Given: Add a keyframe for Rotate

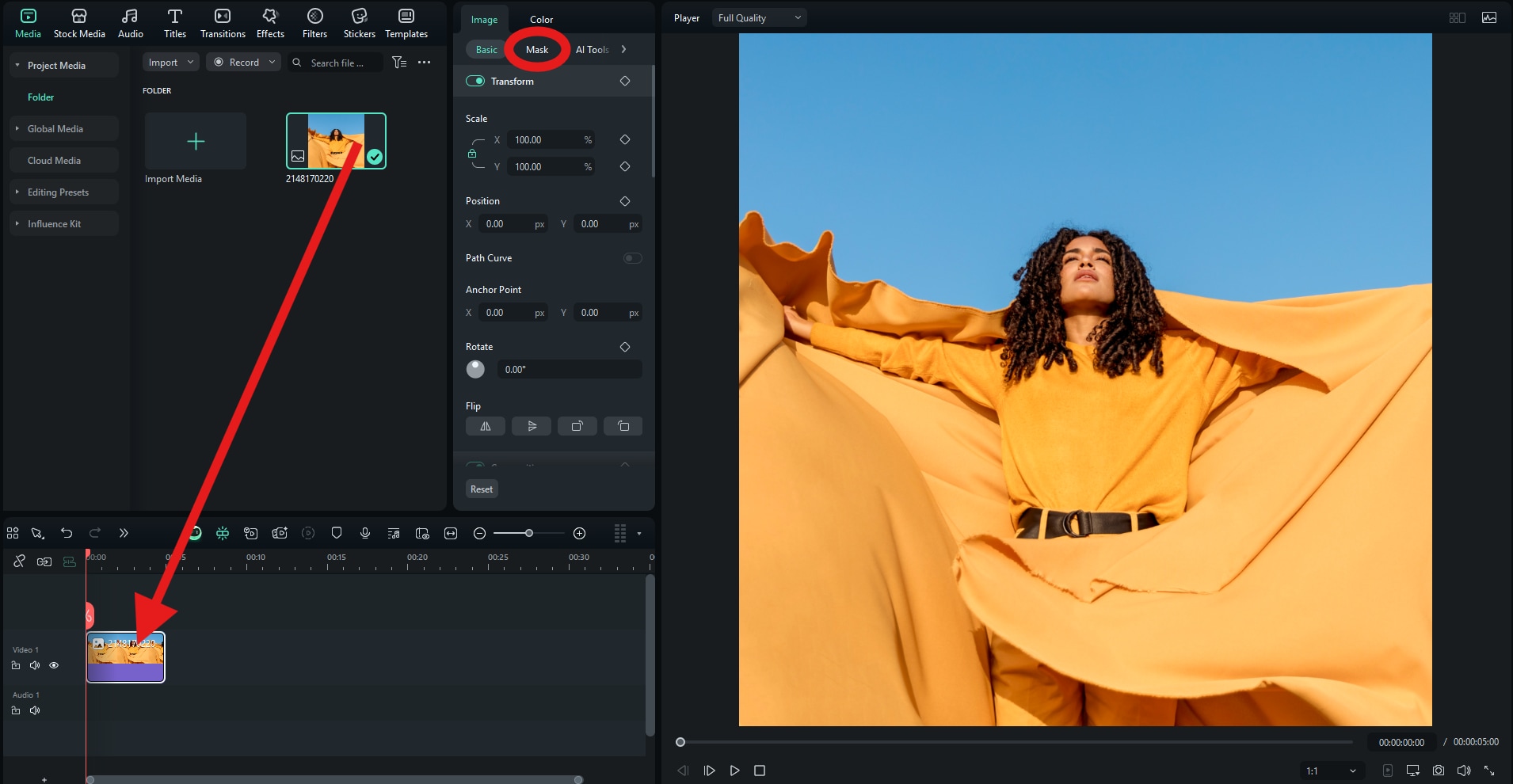Looking at the screenshot, I should (x=625, y=347).
